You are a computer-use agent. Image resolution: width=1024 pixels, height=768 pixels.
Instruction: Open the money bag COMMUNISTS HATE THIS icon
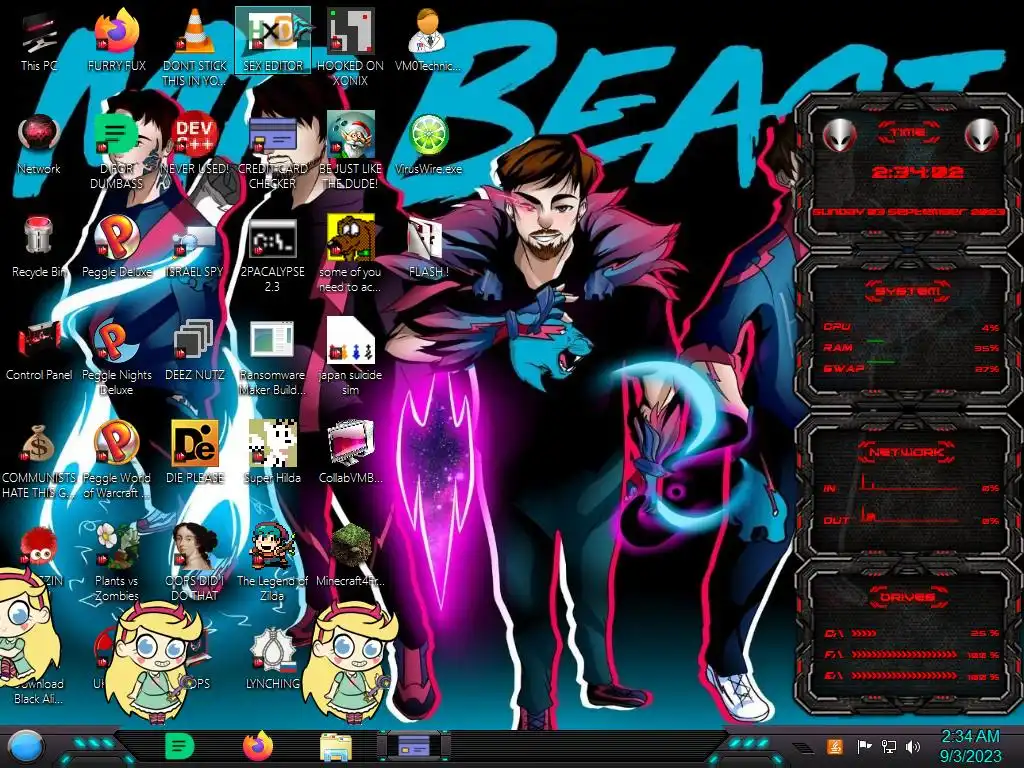(x=39, y=461)
